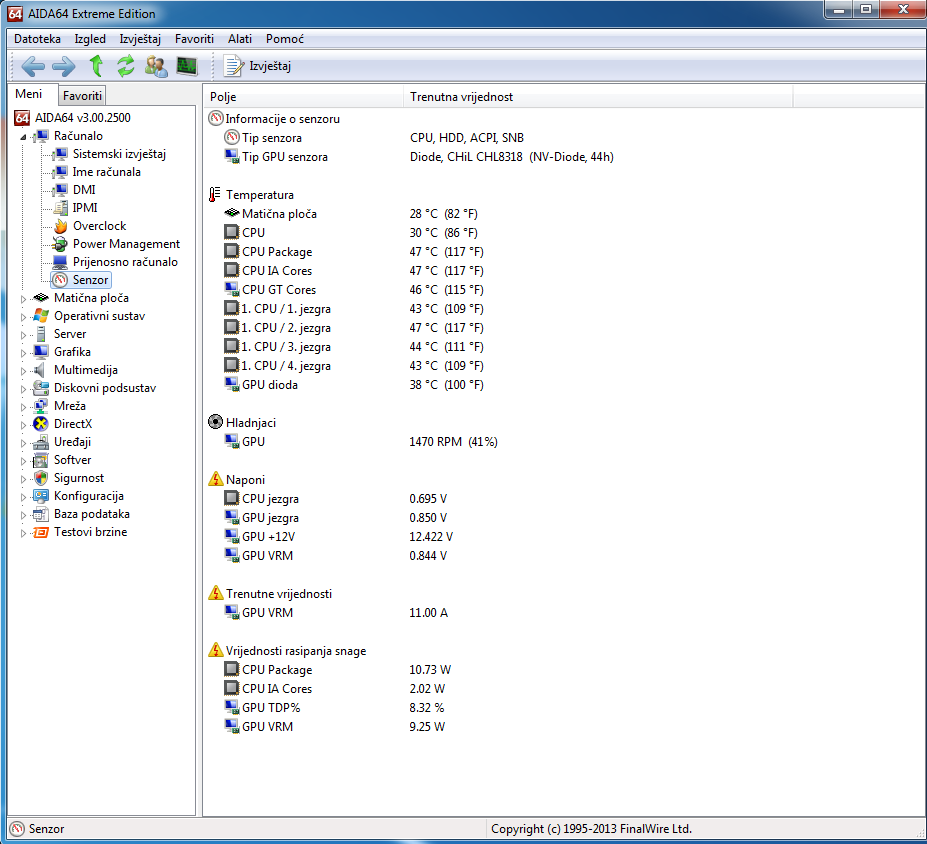Click the Diskovni podsustav drive icon

(41, 388)
